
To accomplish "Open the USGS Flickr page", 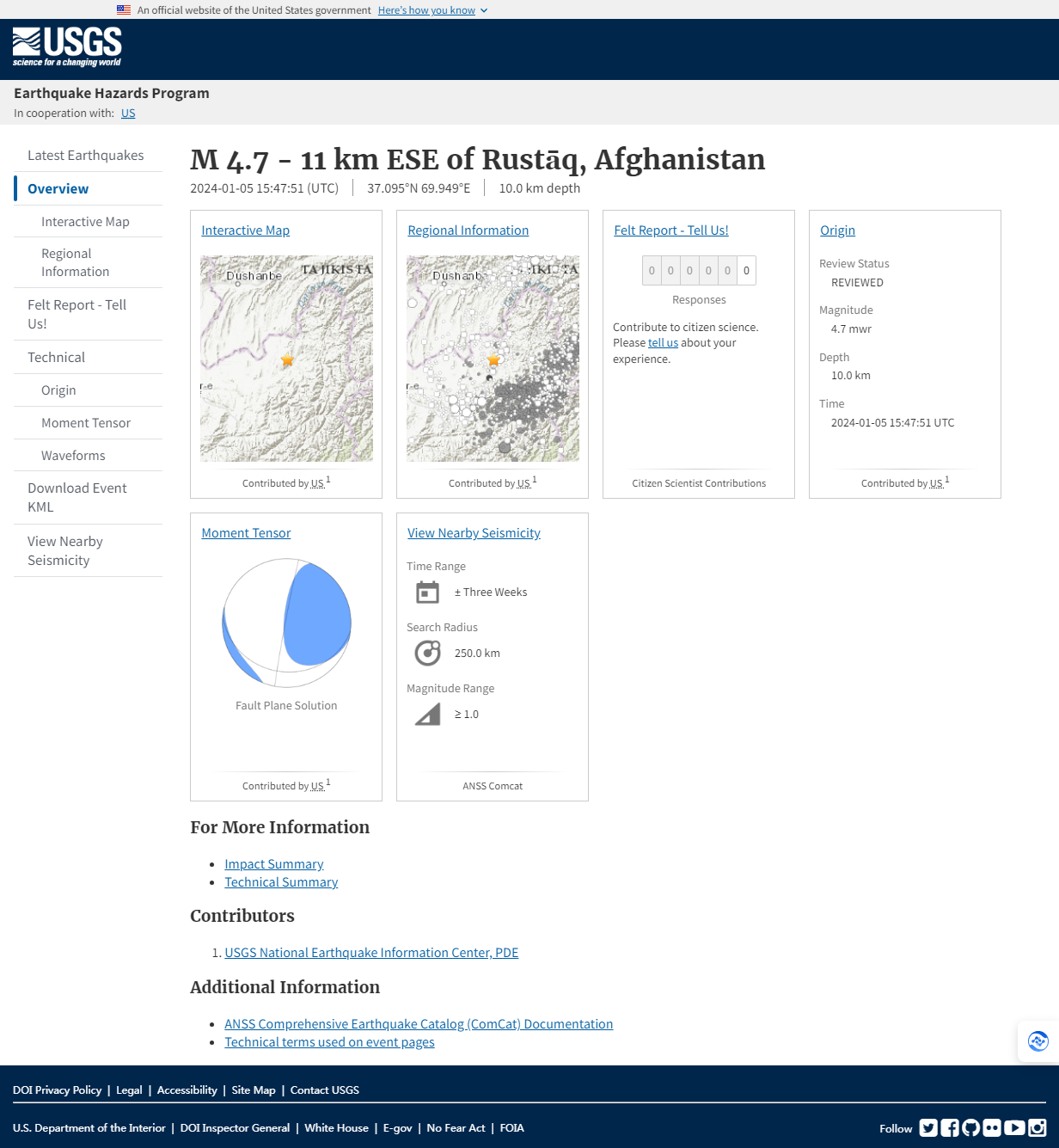I will point(992,1127).
